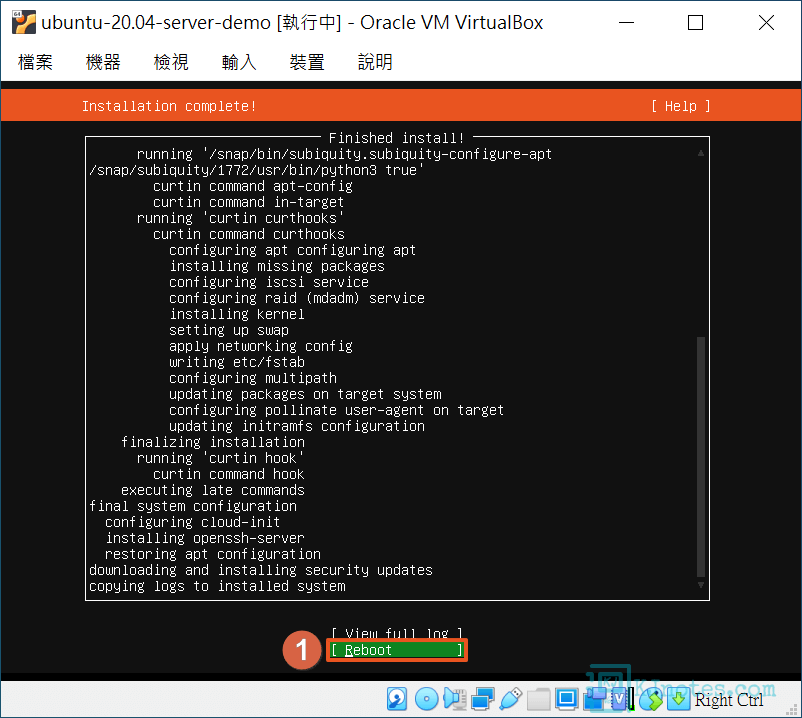Screen dimensions: 802x718
Task: Open the optical drive status icon
Action: click(426, 699)
